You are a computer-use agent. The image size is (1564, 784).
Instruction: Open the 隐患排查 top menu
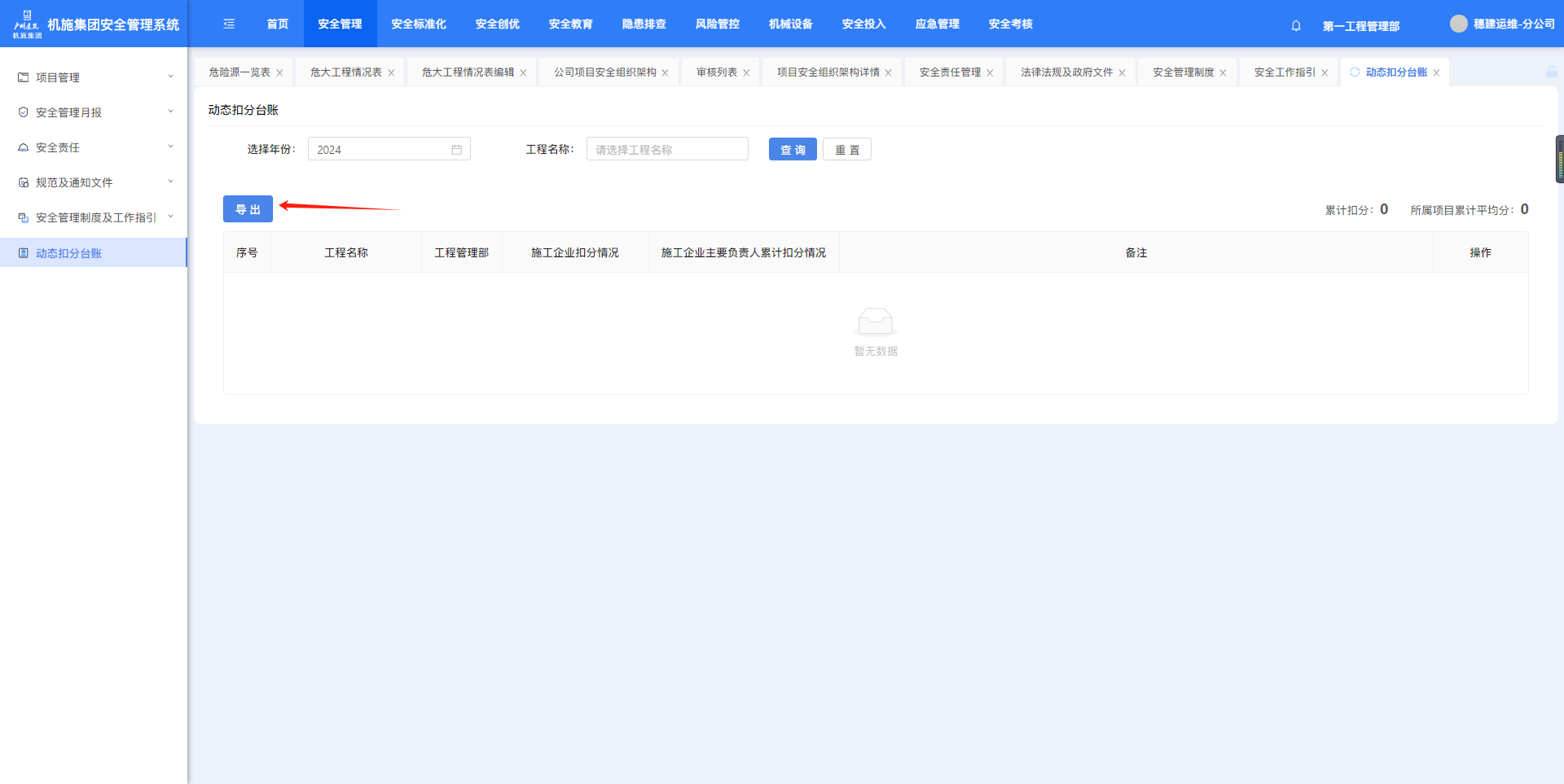click(644, 24)
